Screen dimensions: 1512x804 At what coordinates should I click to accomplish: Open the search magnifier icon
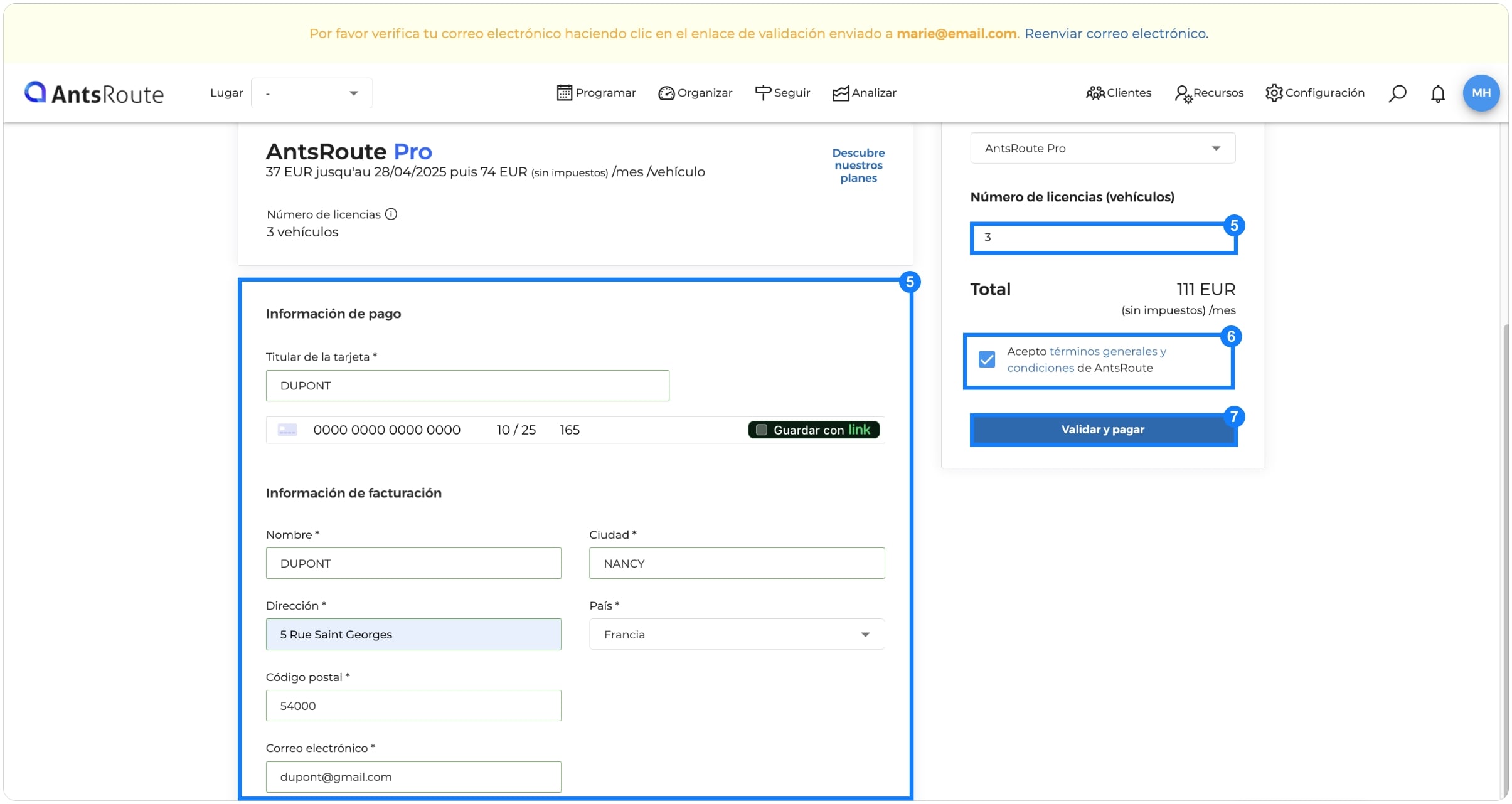[x=1397, y=93]
